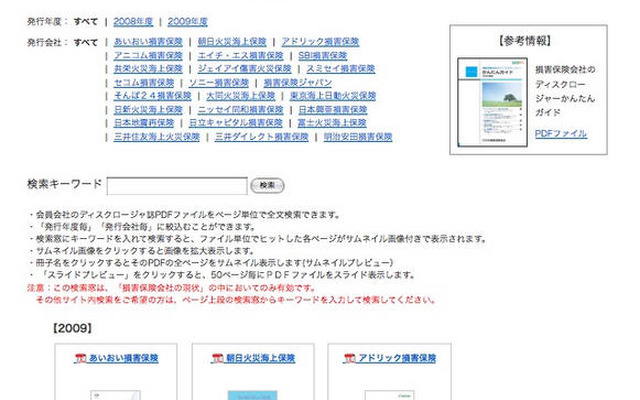The height and width of the screenshot is (400, 640).
Task: Open the SBI損害保険 filter link
Action: [322, 55]
